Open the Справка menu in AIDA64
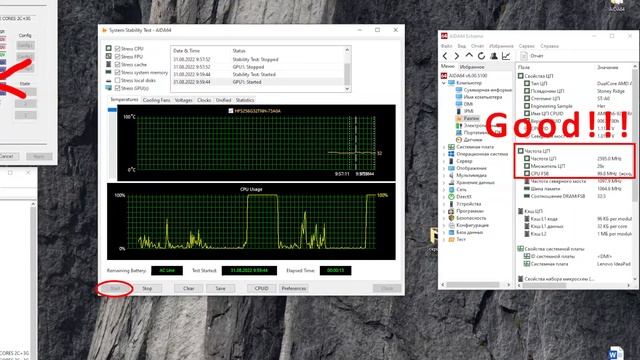The image size is (640, 360). point(549,46)
